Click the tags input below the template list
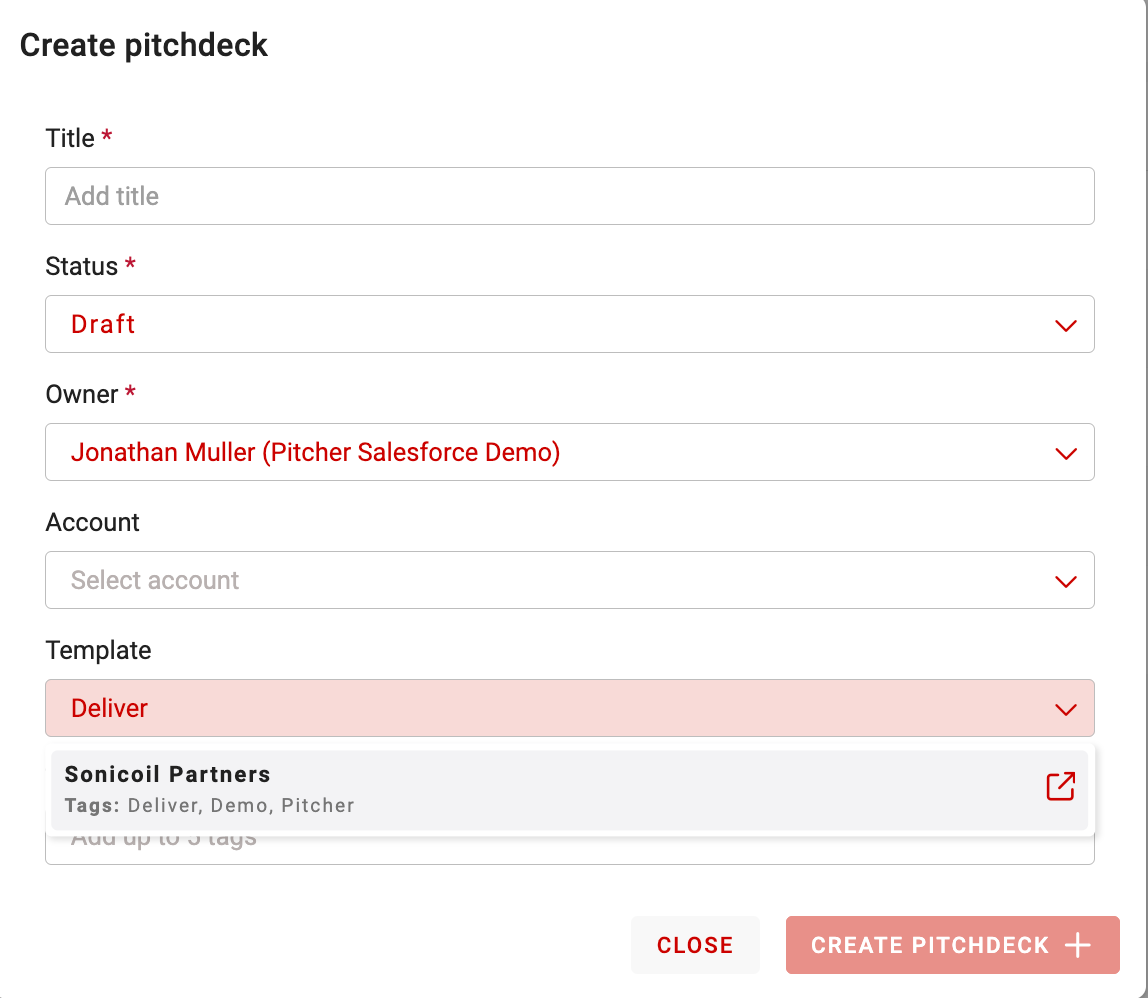 click(x=569, y=848)
